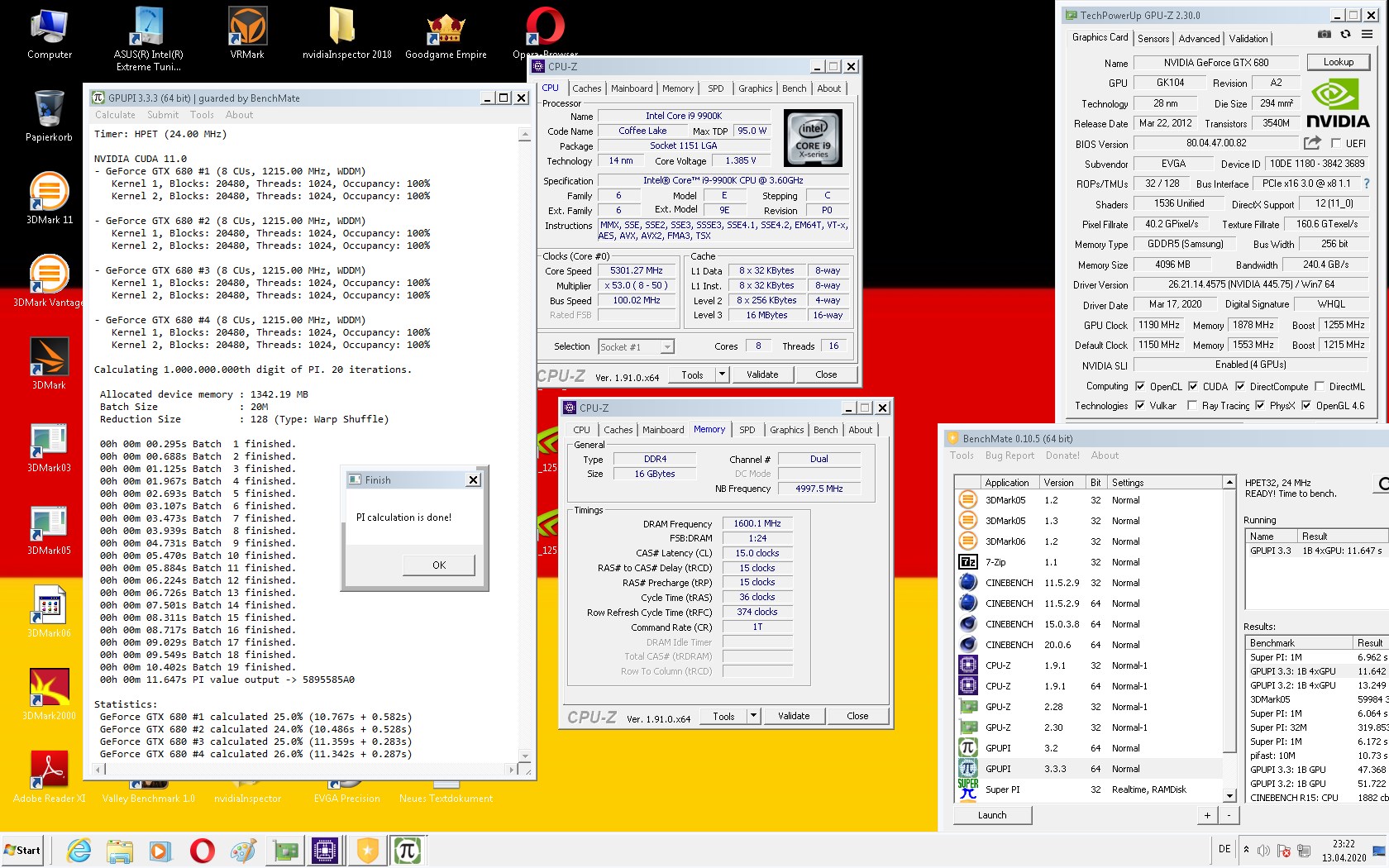
Task: Toggle the Ray Tracing checkbox
Action: [1191, 405]
